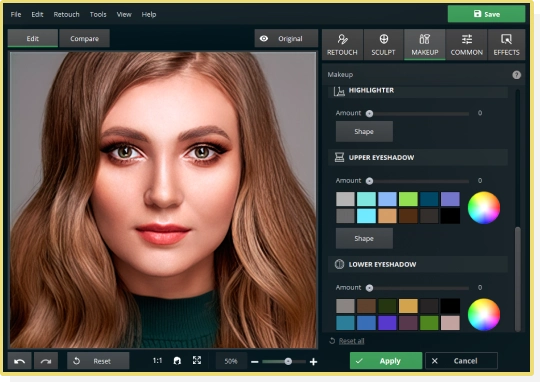The image size is (540, 382).
Task: Pick gold lower eyeshadow swatch
Action: (408, 306)
